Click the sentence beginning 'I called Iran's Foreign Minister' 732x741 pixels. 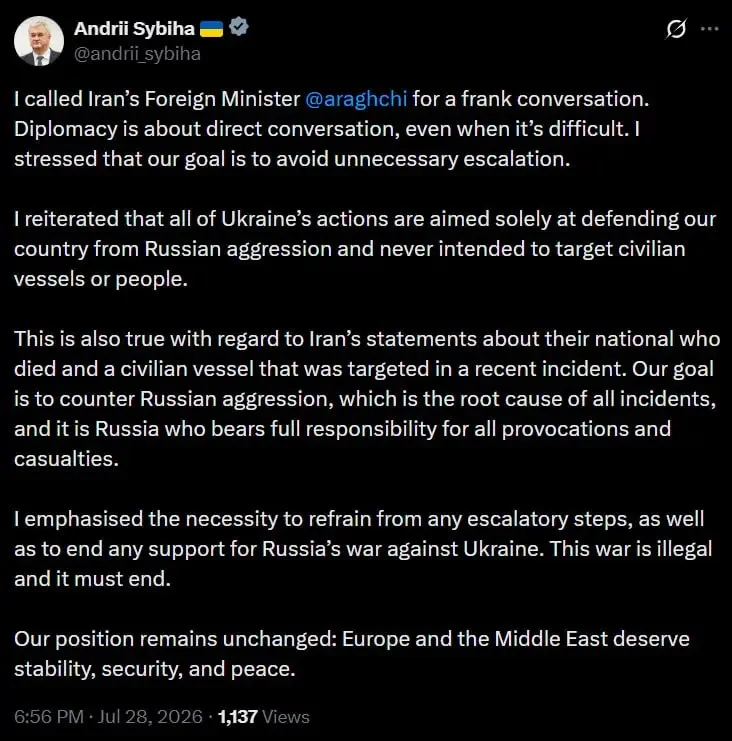(331, 99)
